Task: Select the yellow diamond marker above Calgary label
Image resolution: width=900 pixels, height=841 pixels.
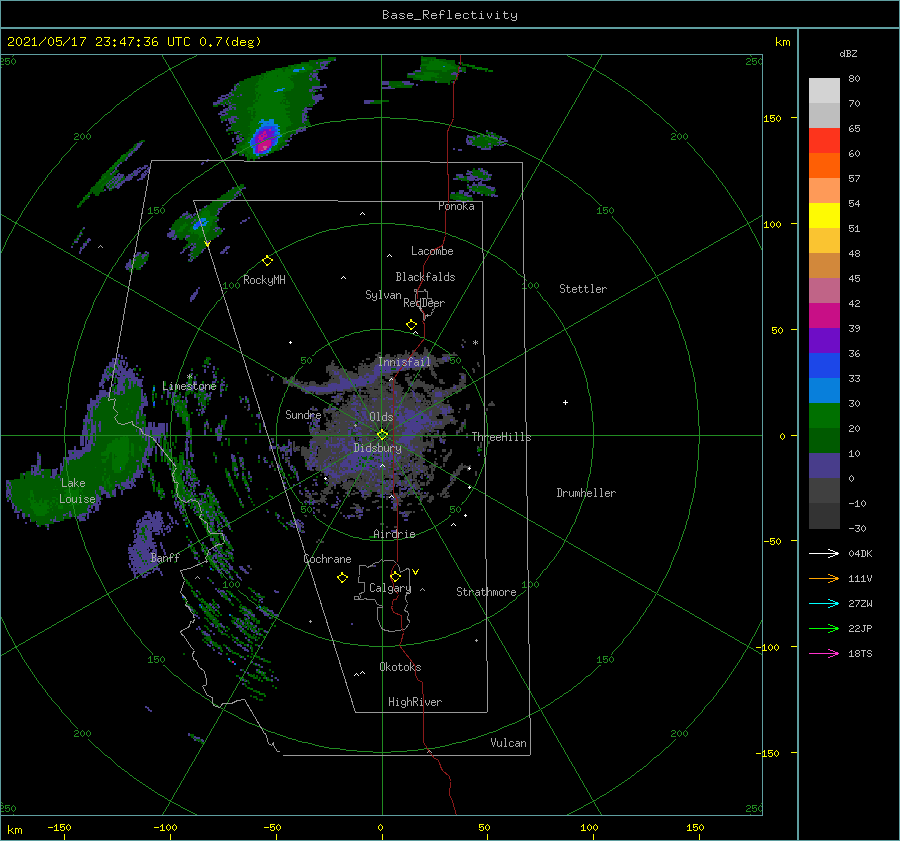Action: pos(395,576)
